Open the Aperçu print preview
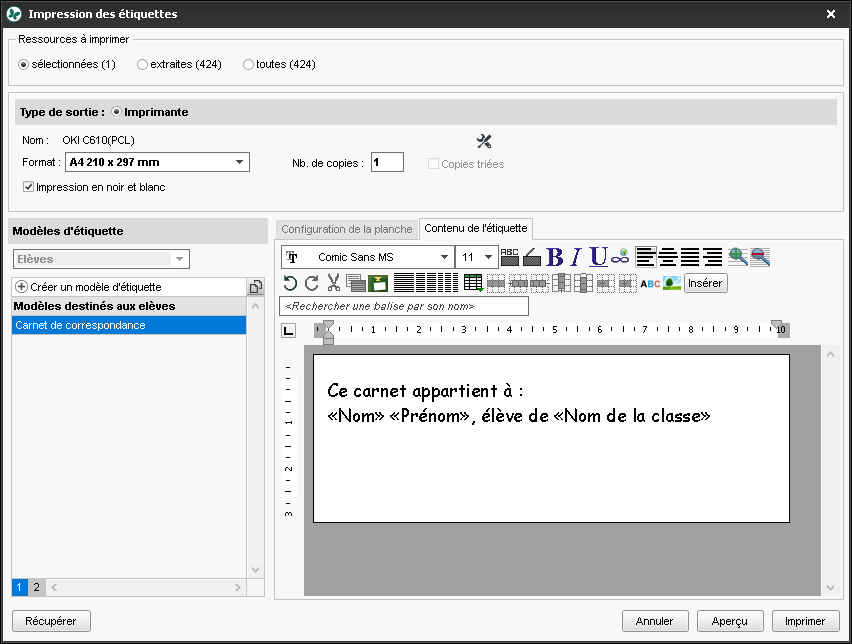Viewport: 852px width, 644px height. (x=730, y=621)
